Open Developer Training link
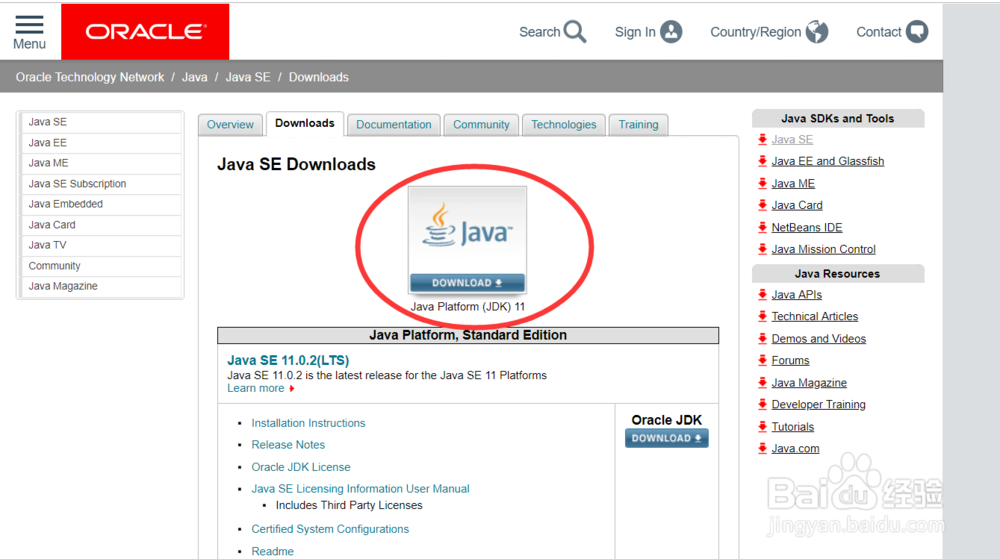The width and height of the screenshot is (1000, 559). (819, 404)
